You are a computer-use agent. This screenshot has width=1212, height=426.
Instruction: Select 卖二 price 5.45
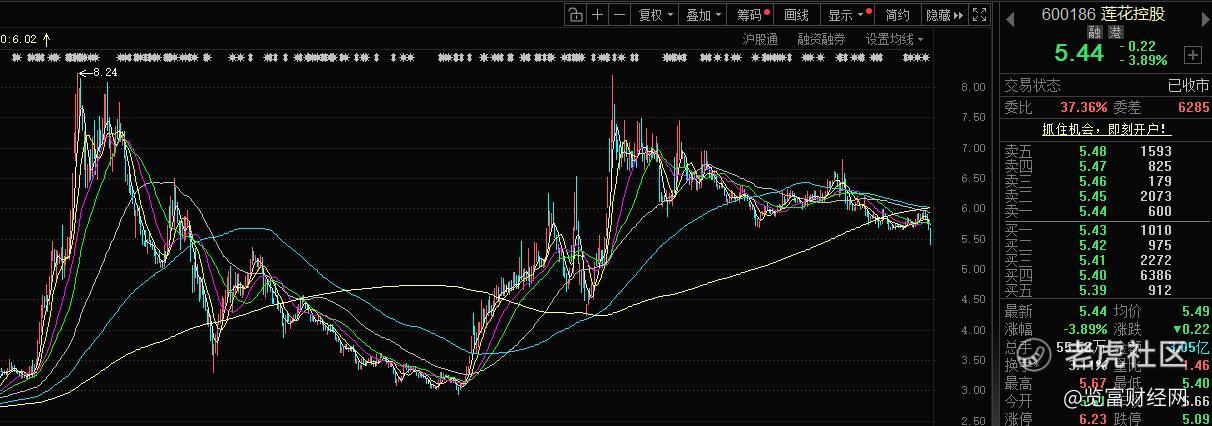click(1092, 196)
